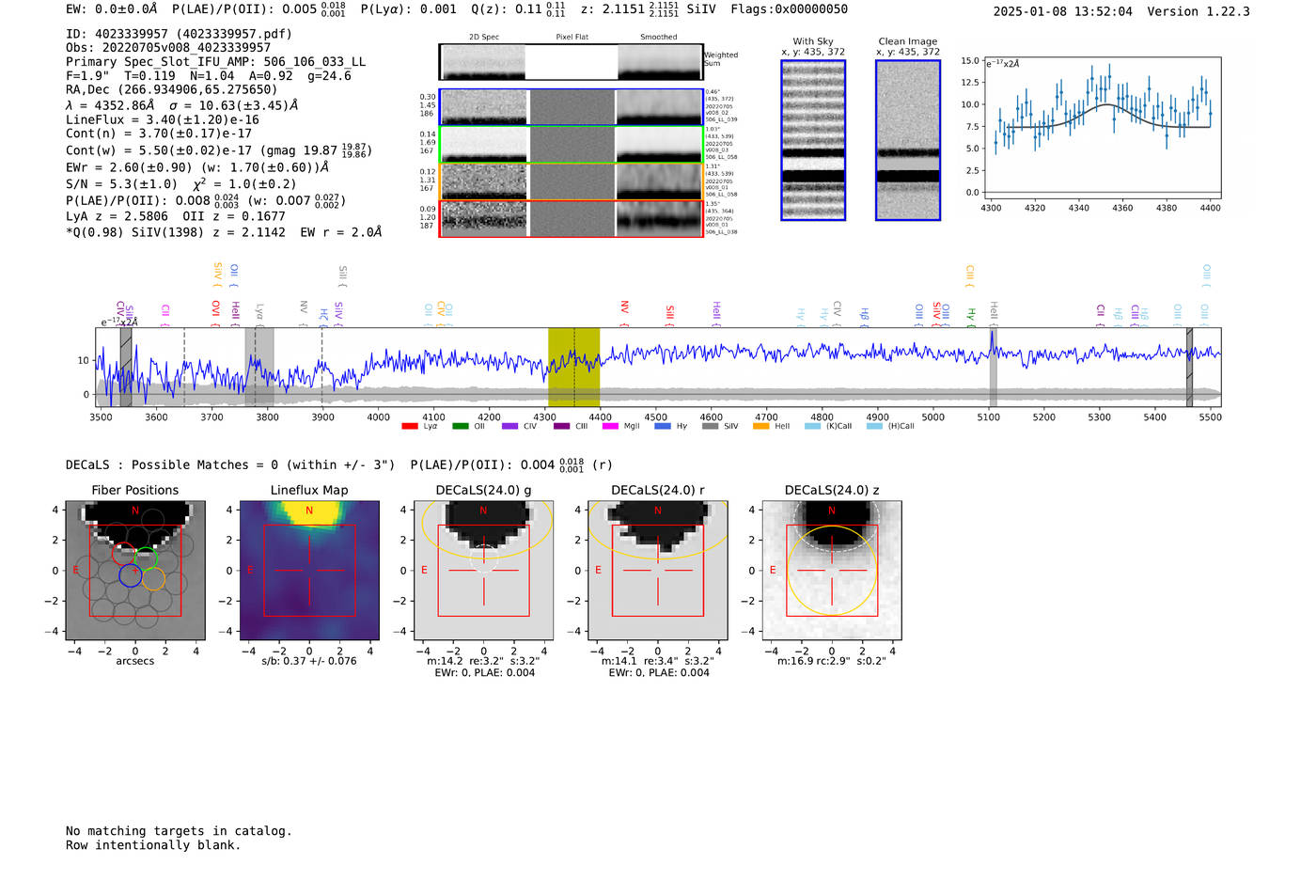1316x896 pixels.
Task: Click the Weighted Sum 2D Spec panel
Action: (x=483, y=62)
